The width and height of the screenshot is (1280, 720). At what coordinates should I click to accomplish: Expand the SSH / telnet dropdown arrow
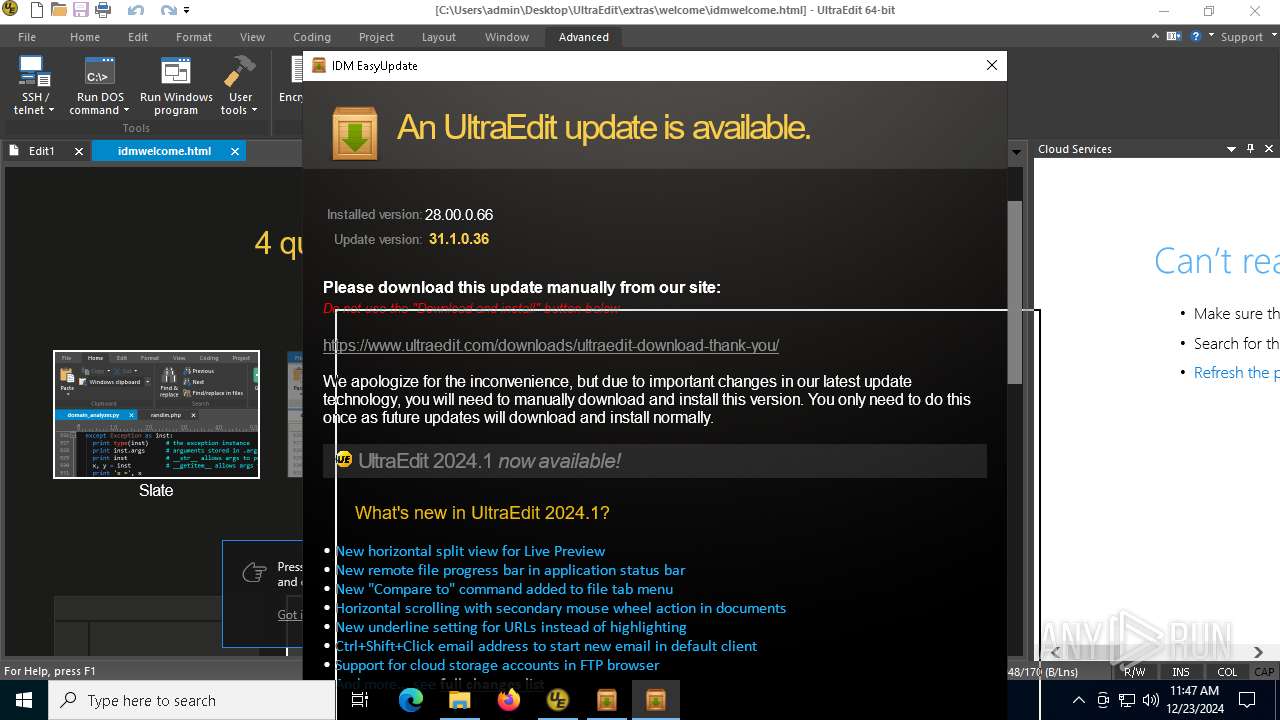51,110
